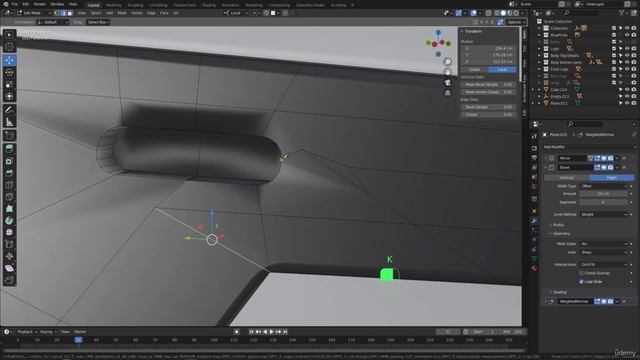Screen dimensions: 640x360
Task: Toggle WeightedNormal modifier render visibility
Action: coord(610,302)
